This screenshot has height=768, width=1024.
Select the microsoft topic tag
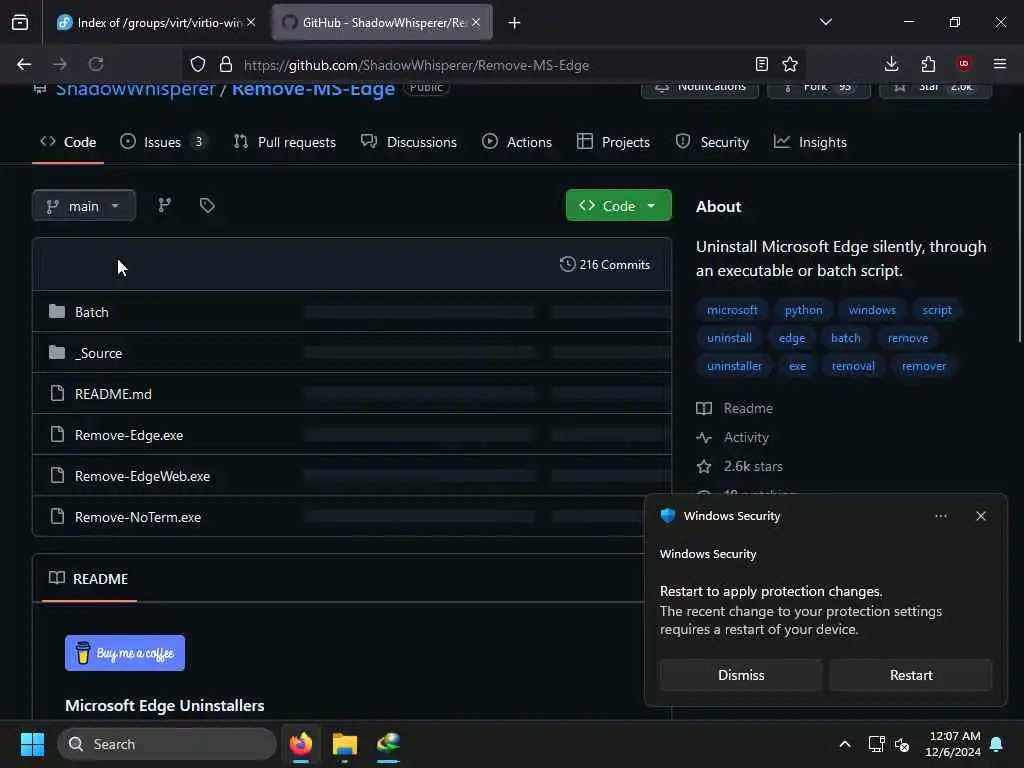coord(732,310)
